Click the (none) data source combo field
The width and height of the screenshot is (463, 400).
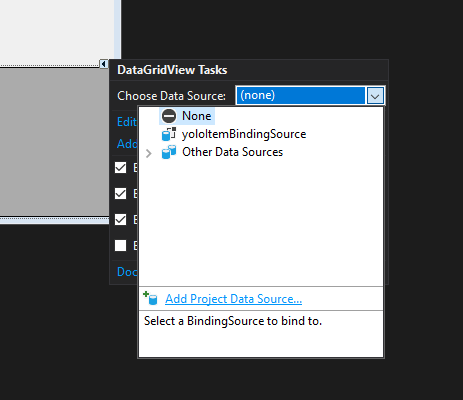(301, 95)
